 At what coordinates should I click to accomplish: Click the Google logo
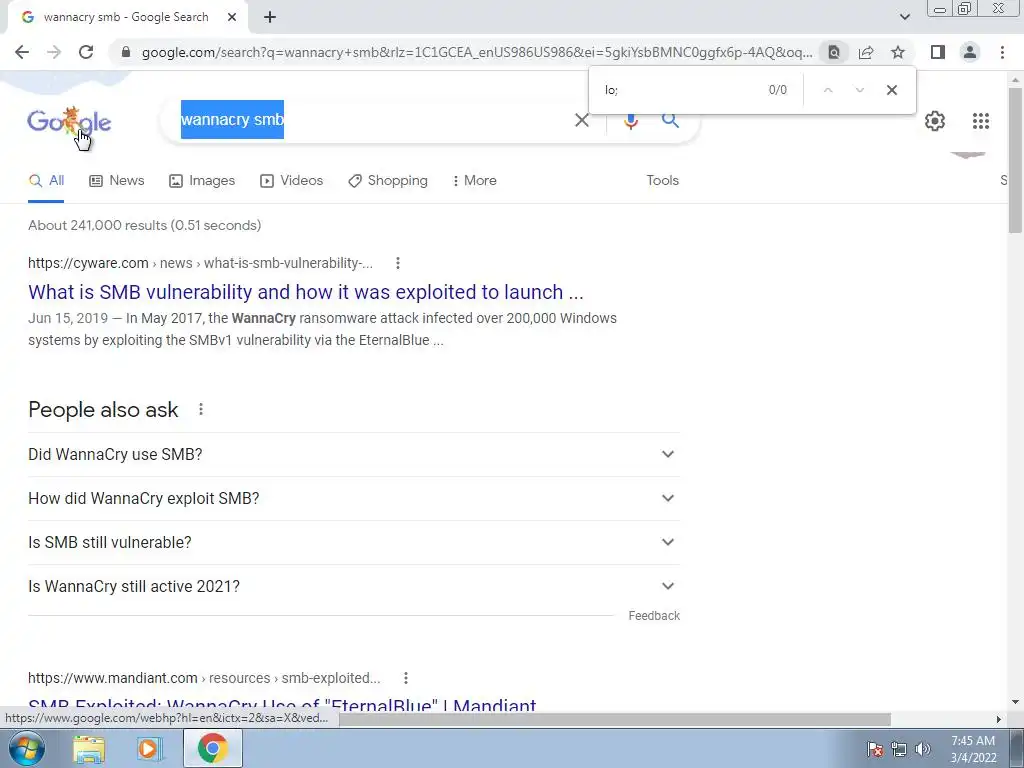[69, 121]
